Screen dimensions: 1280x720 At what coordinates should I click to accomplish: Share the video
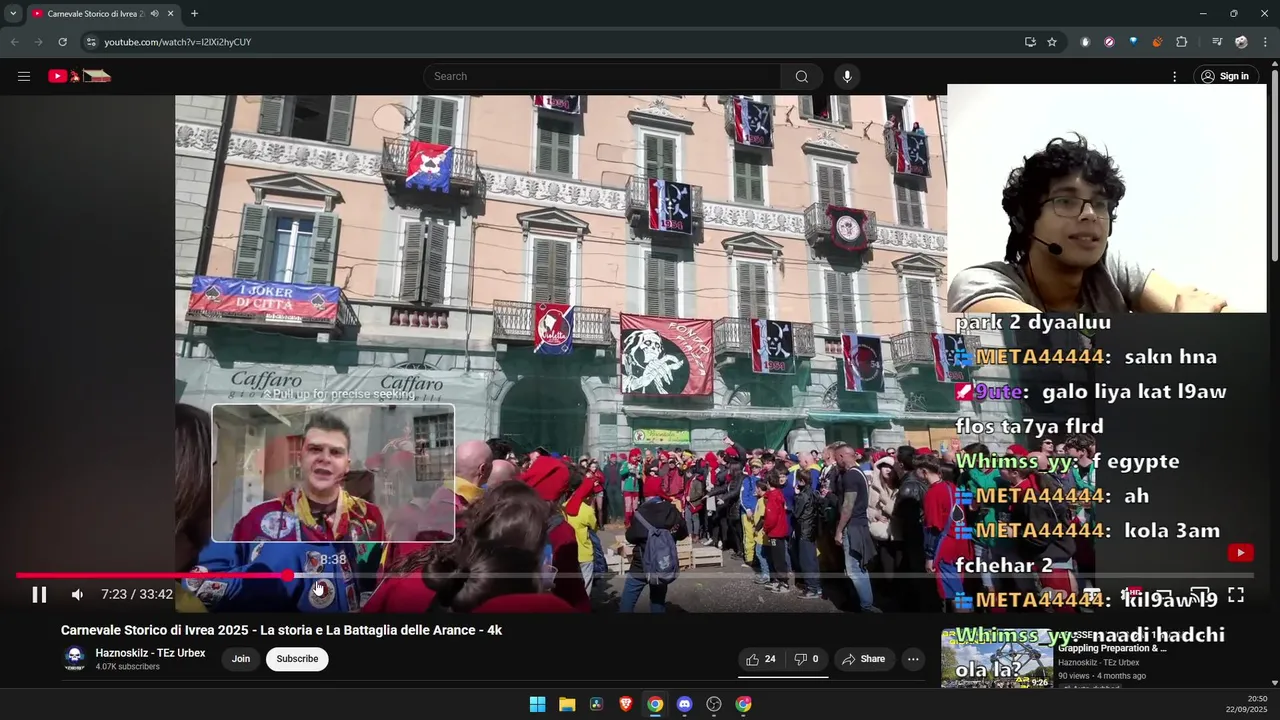pyautogui.click(x=863, y=659)
